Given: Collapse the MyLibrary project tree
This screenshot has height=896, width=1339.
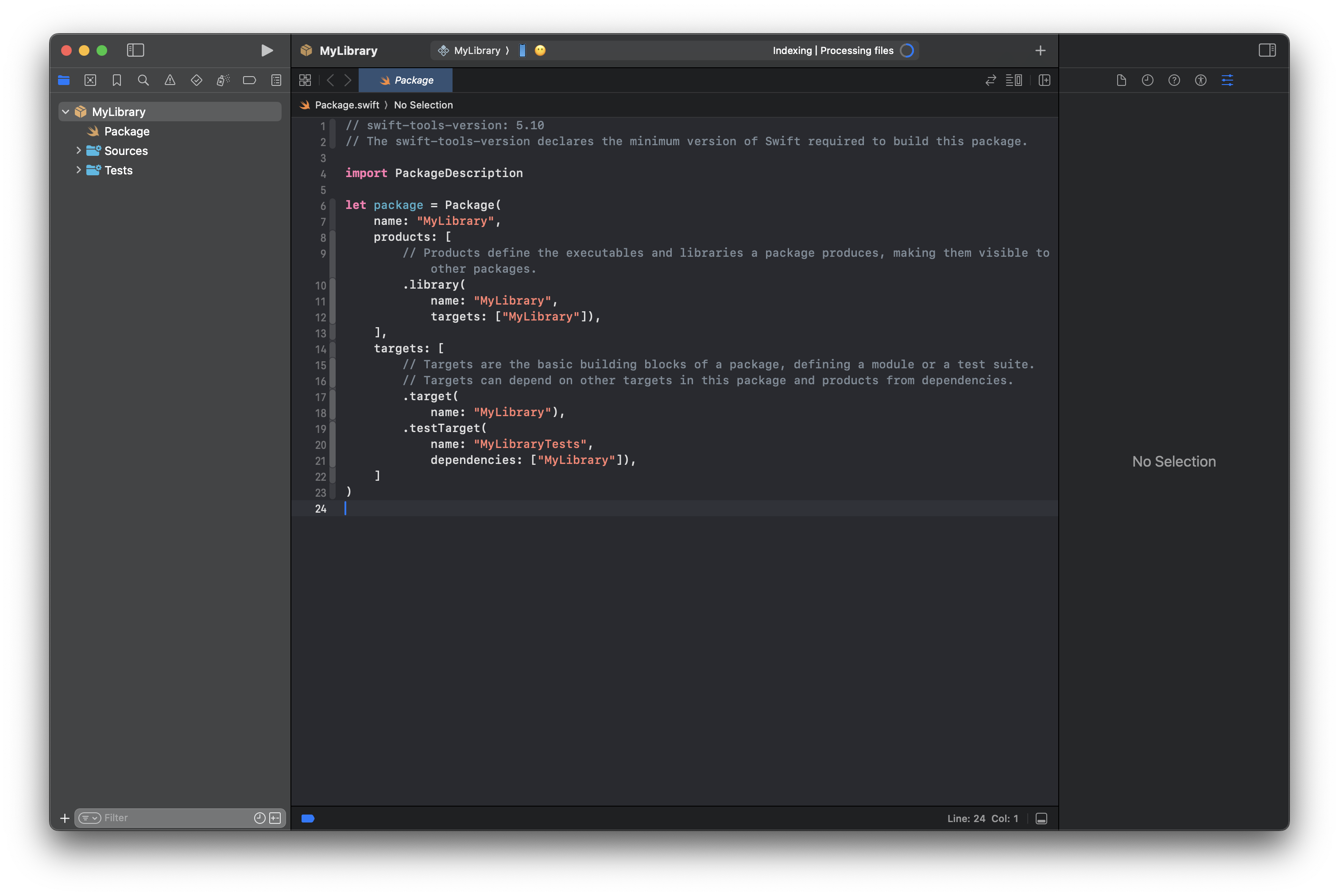Looking at the screenshot, I should pyautogui.click(x=66, y=112).
